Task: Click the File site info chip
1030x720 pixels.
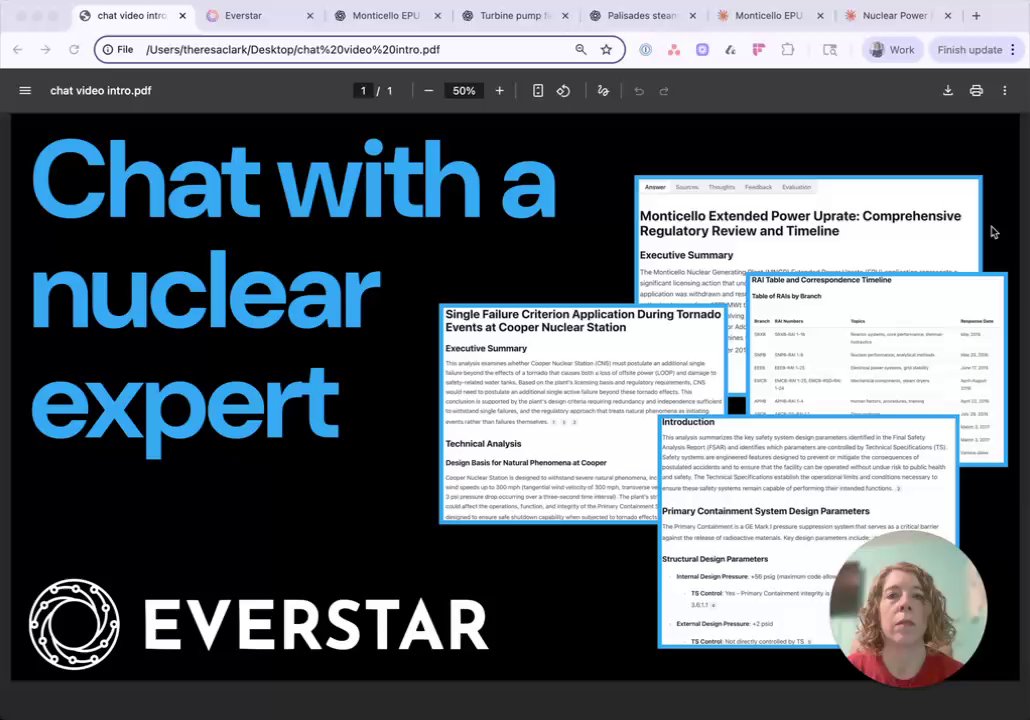Action: click(x=118, y=49)
